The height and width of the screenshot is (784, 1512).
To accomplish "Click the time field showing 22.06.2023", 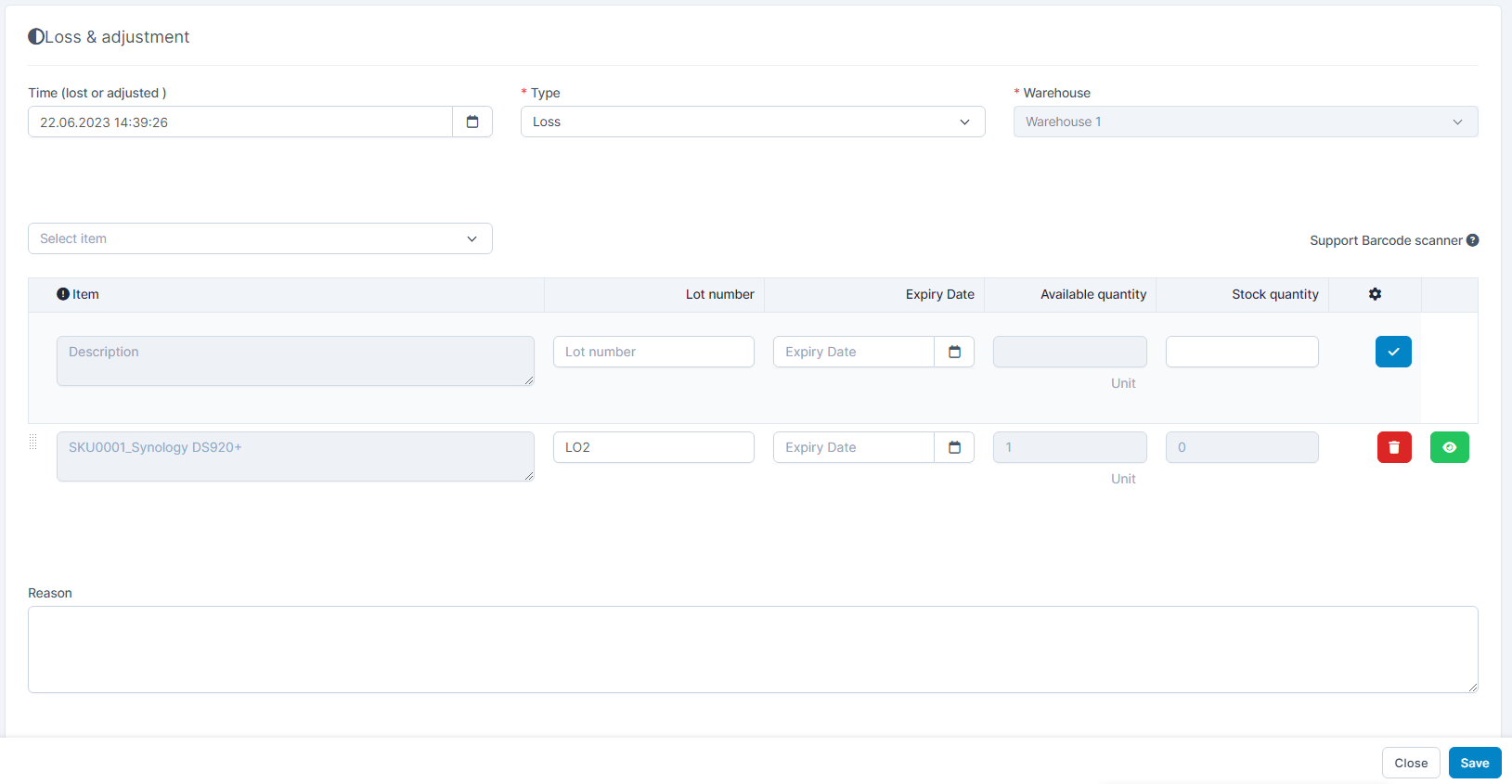I will (x=240, y=122).
